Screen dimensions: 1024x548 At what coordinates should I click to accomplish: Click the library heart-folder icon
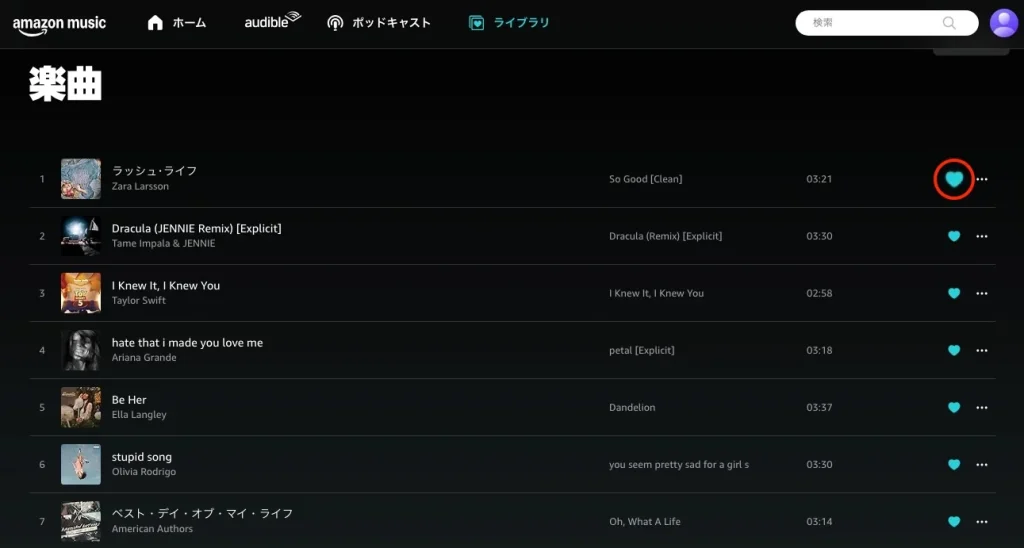click(x=477, y=24)
